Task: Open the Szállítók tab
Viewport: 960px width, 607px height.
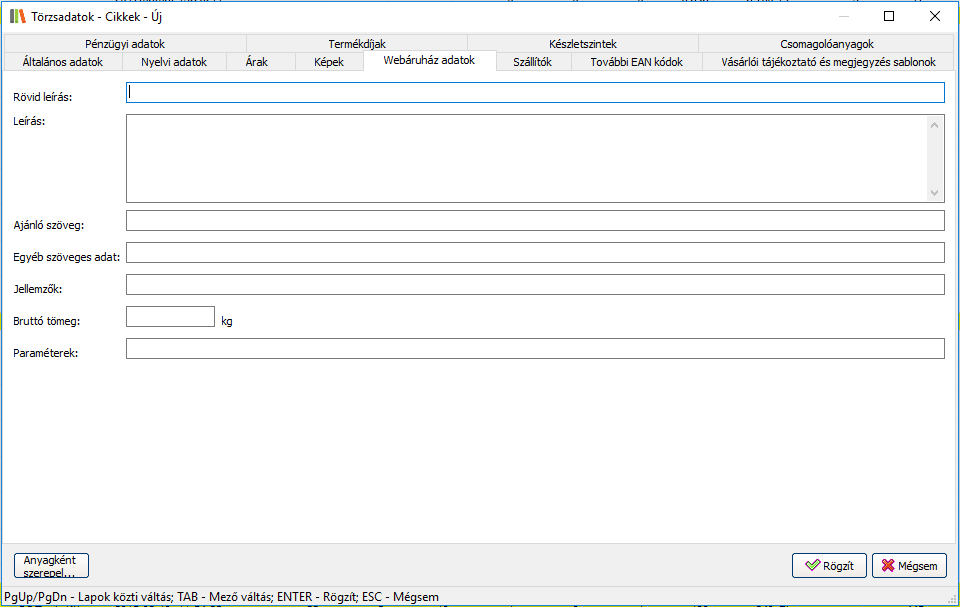Action: [x=532, y=62]
